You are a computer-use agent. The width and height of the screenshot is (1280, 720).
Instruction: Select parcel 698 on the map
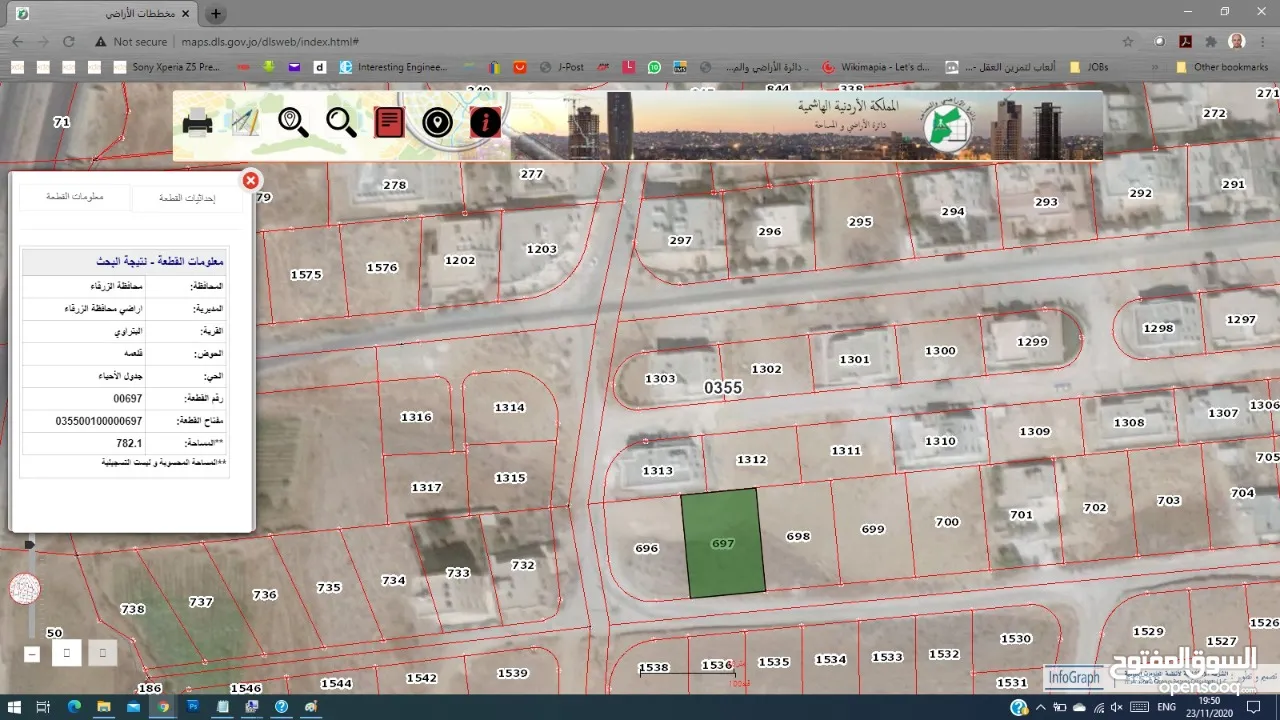pos(798,536)
